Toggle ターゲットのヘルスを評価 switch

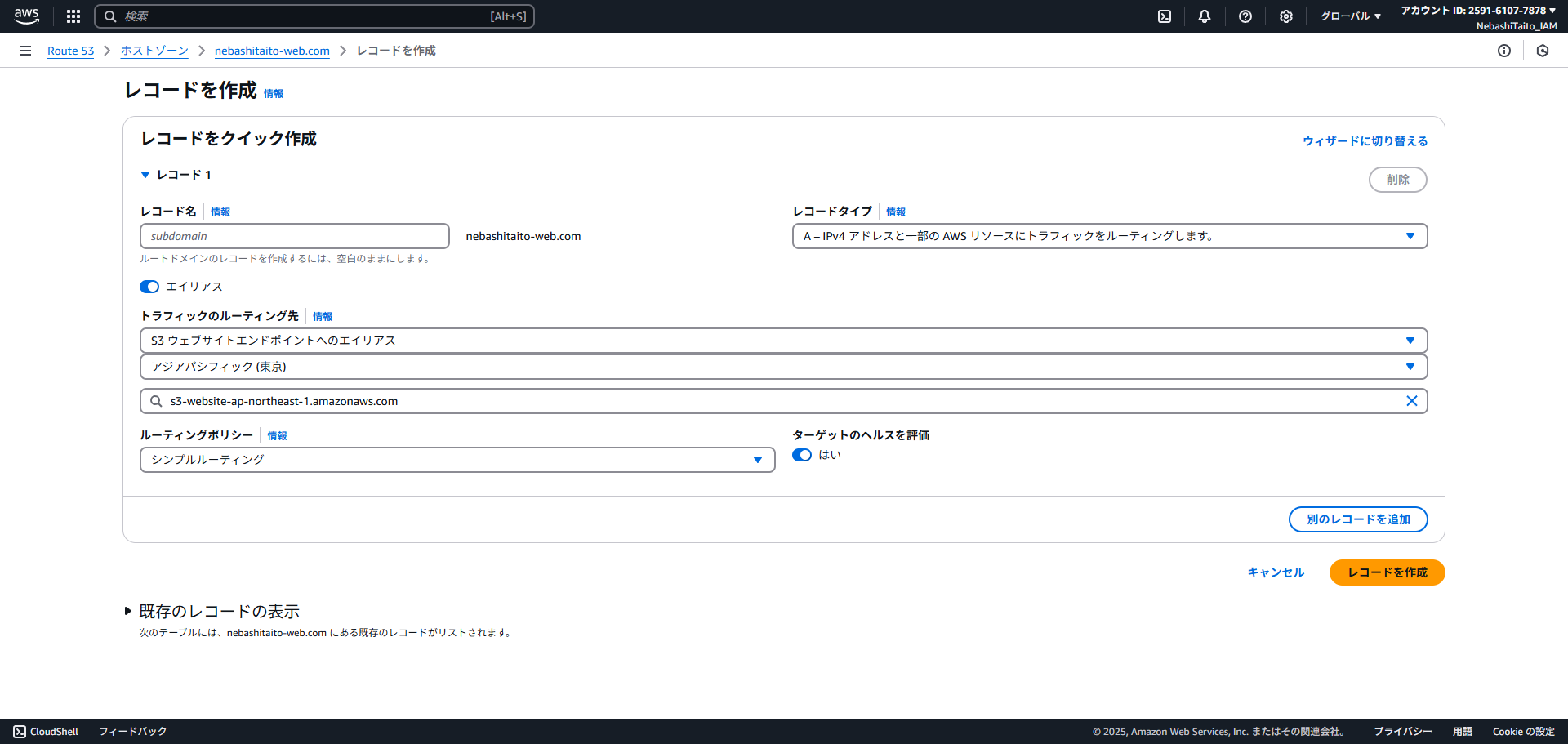(802, 455)
